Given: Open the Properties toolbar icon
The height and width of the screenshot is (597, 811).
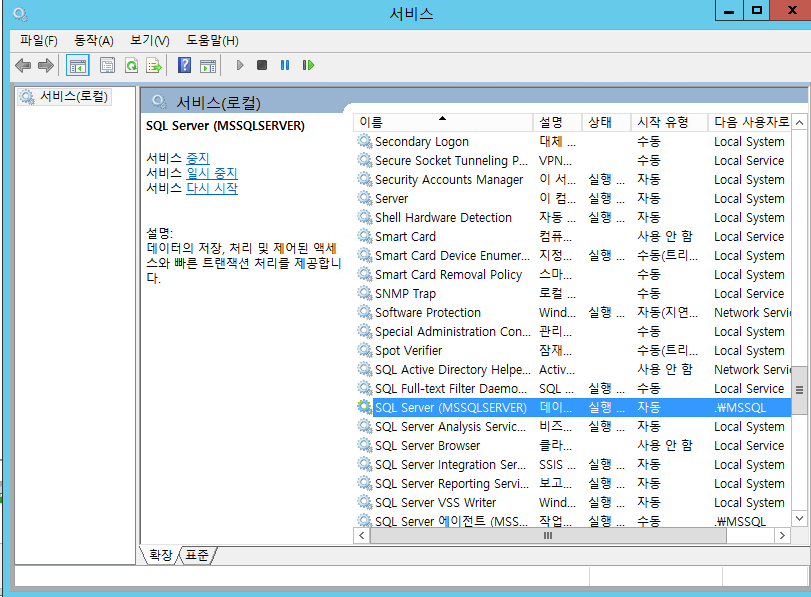Looking at the screenshot, I should 107,66.
